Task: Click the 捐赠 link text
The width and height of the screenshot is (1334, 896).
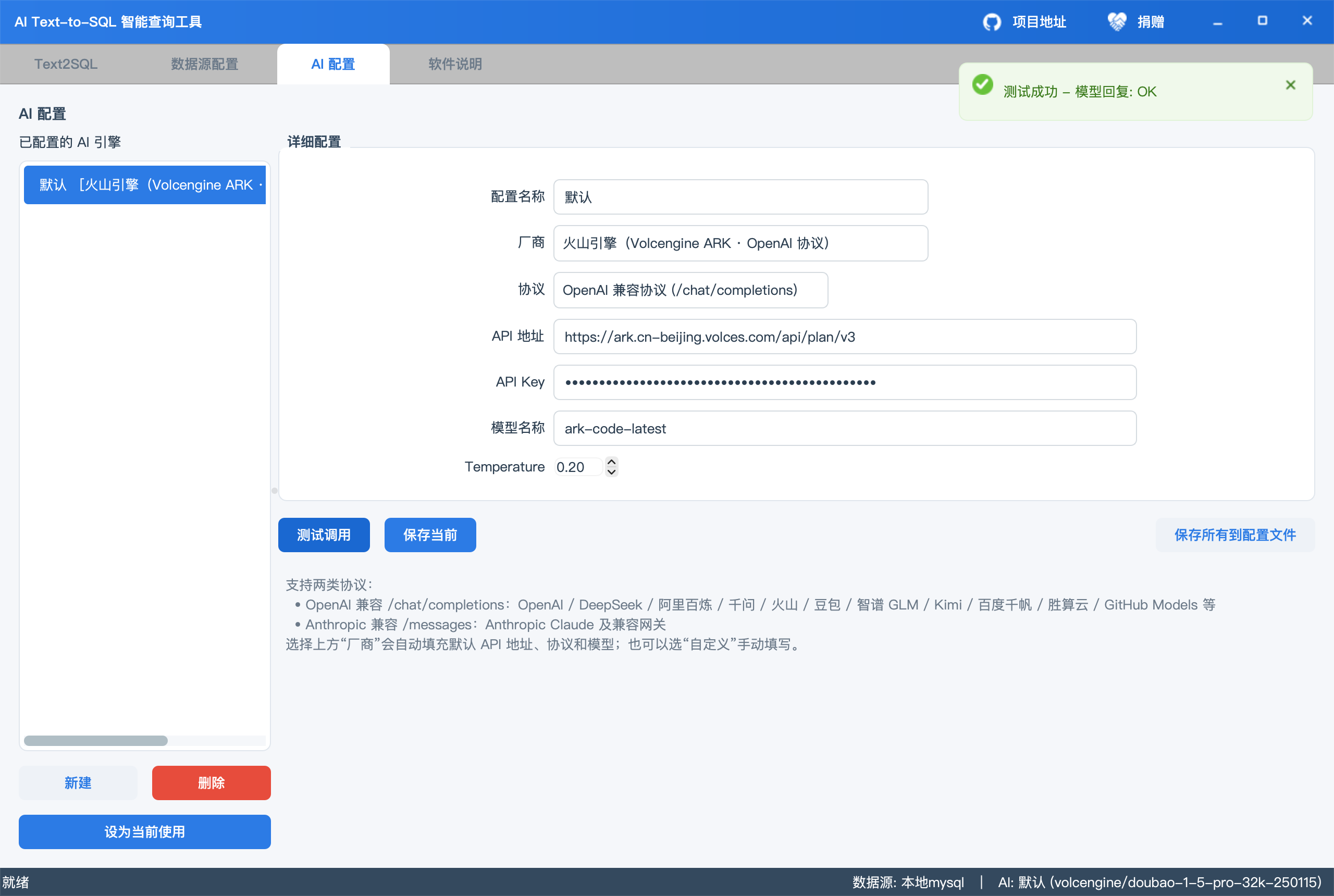Action: point(1151,22)
